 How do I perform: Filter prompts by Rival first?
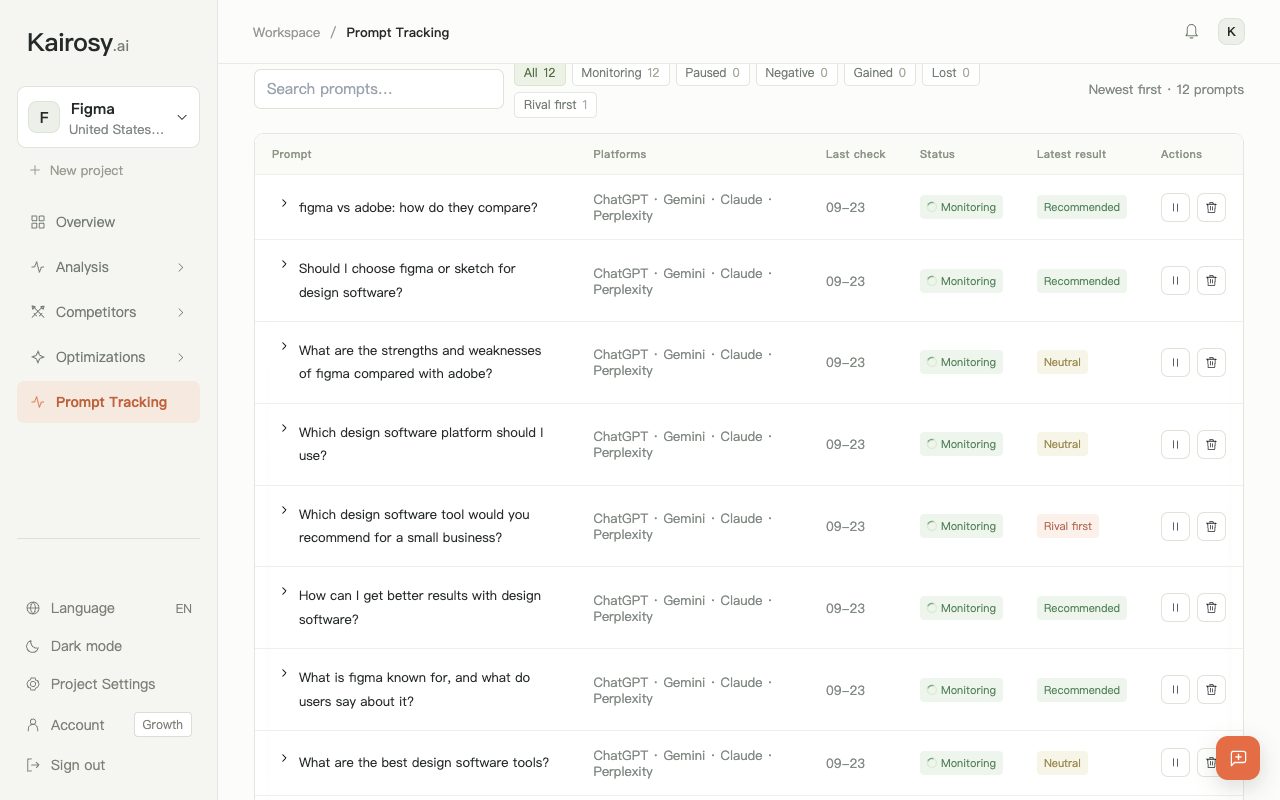coord(555,105)
